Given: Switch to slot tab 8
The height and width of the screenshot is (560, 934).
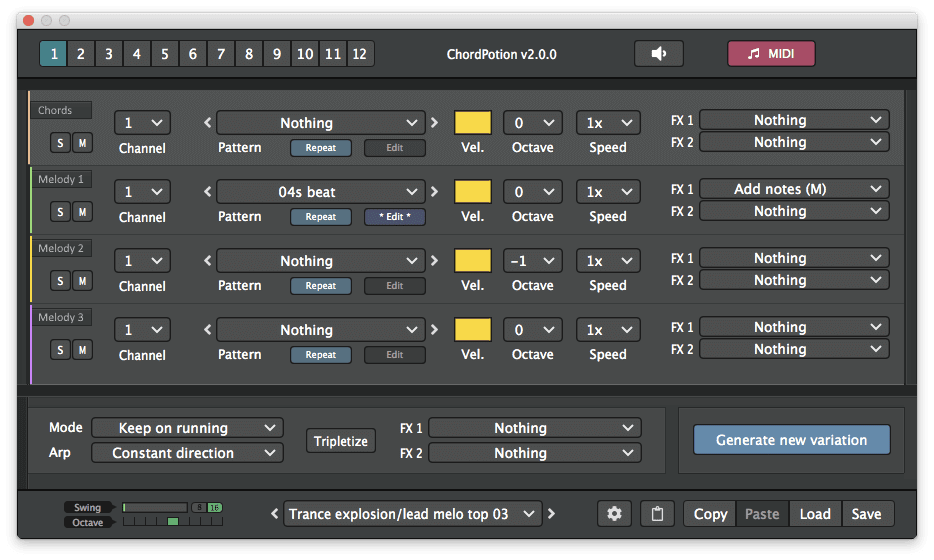Looking at the screenshot, I should coord(249,54).
